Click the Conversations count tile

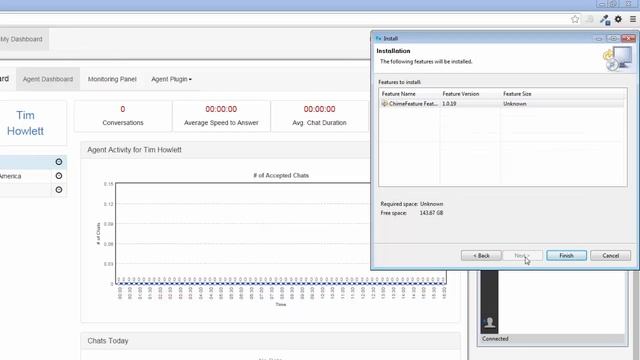point(123,116)
